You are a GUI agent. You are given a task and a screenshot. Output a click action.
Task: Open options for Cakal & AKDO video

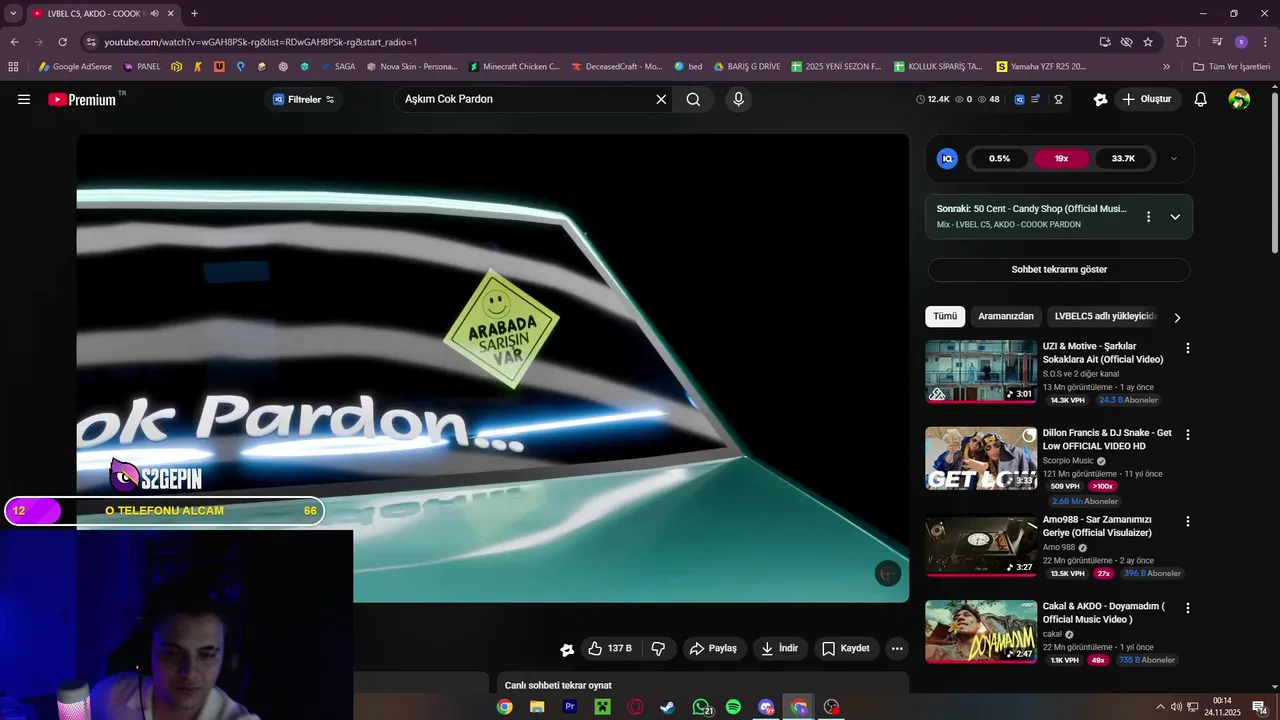(x=1188, y=608)
